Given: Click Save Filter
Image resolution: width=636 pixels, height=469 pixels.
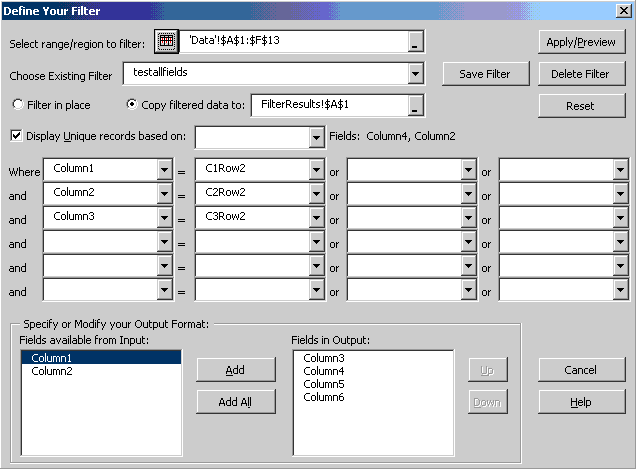Looking at the screenshot, I should point(486,74).
